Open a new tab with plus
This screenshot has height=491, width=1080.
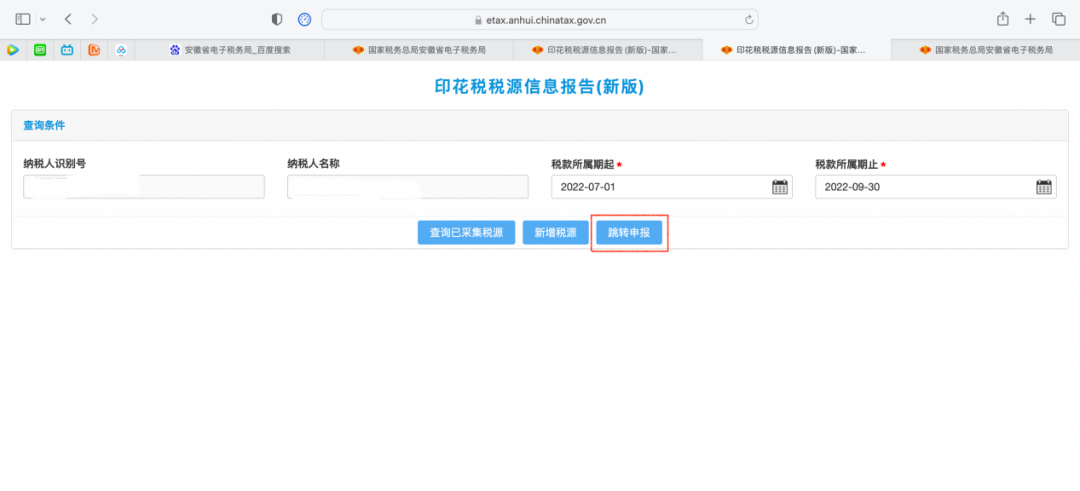point(1030,19)
